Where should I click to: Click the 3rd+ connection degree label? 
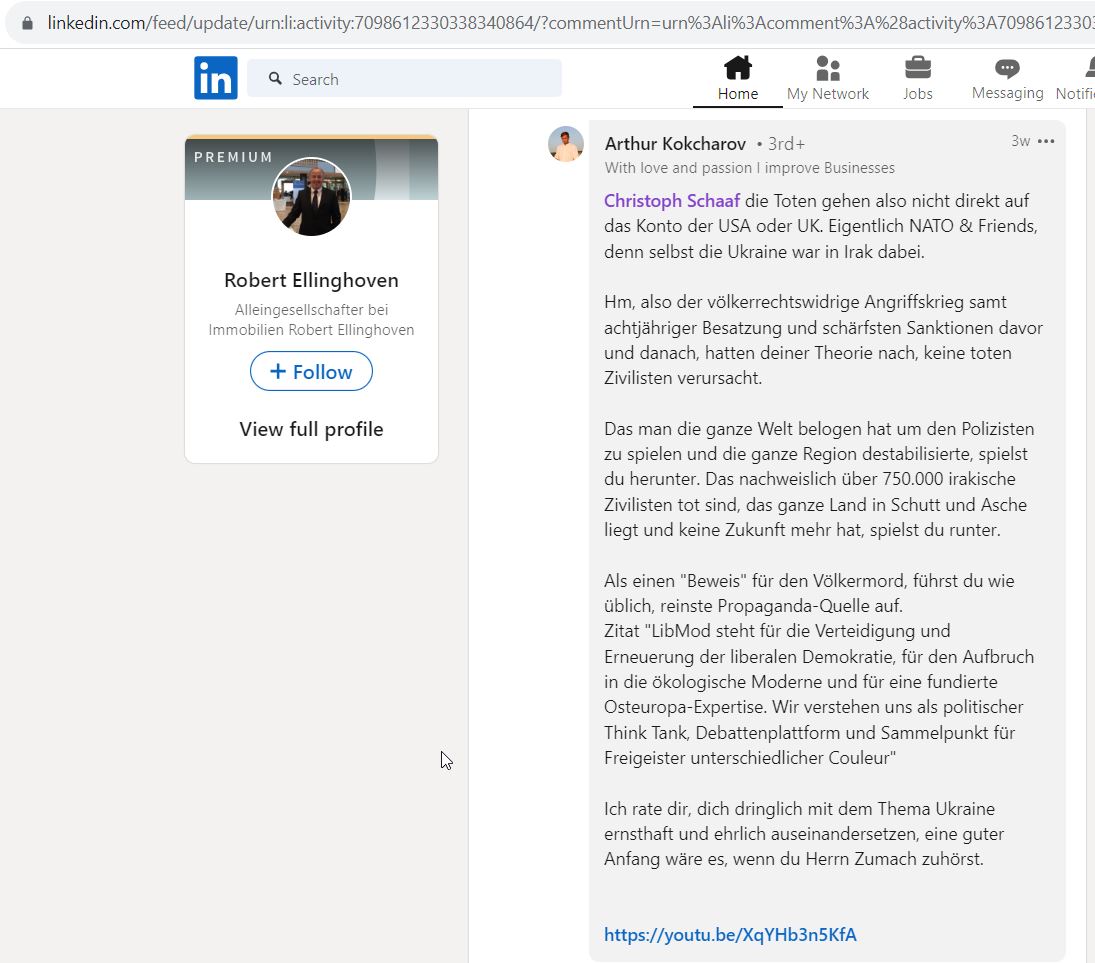786,144
